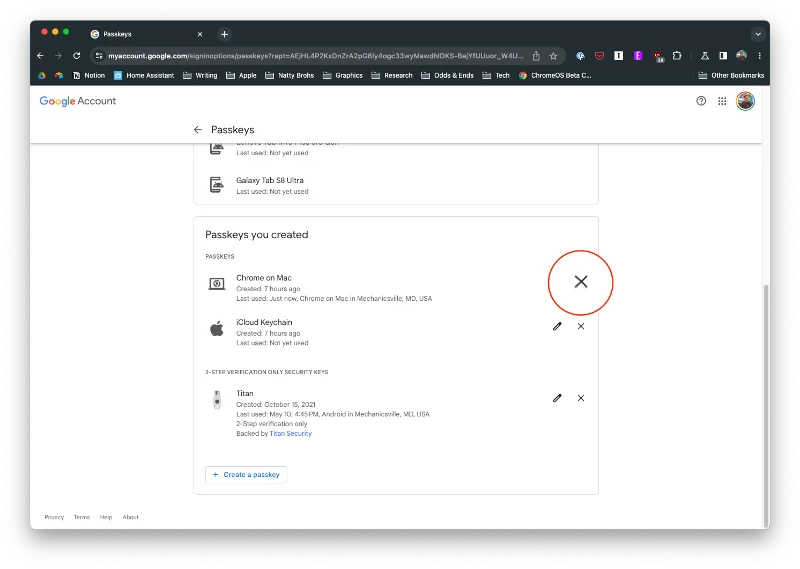The height and width of the screenshot is (569, 800).
Task: Open the Titan Security link
Action: tap(290, 433)
